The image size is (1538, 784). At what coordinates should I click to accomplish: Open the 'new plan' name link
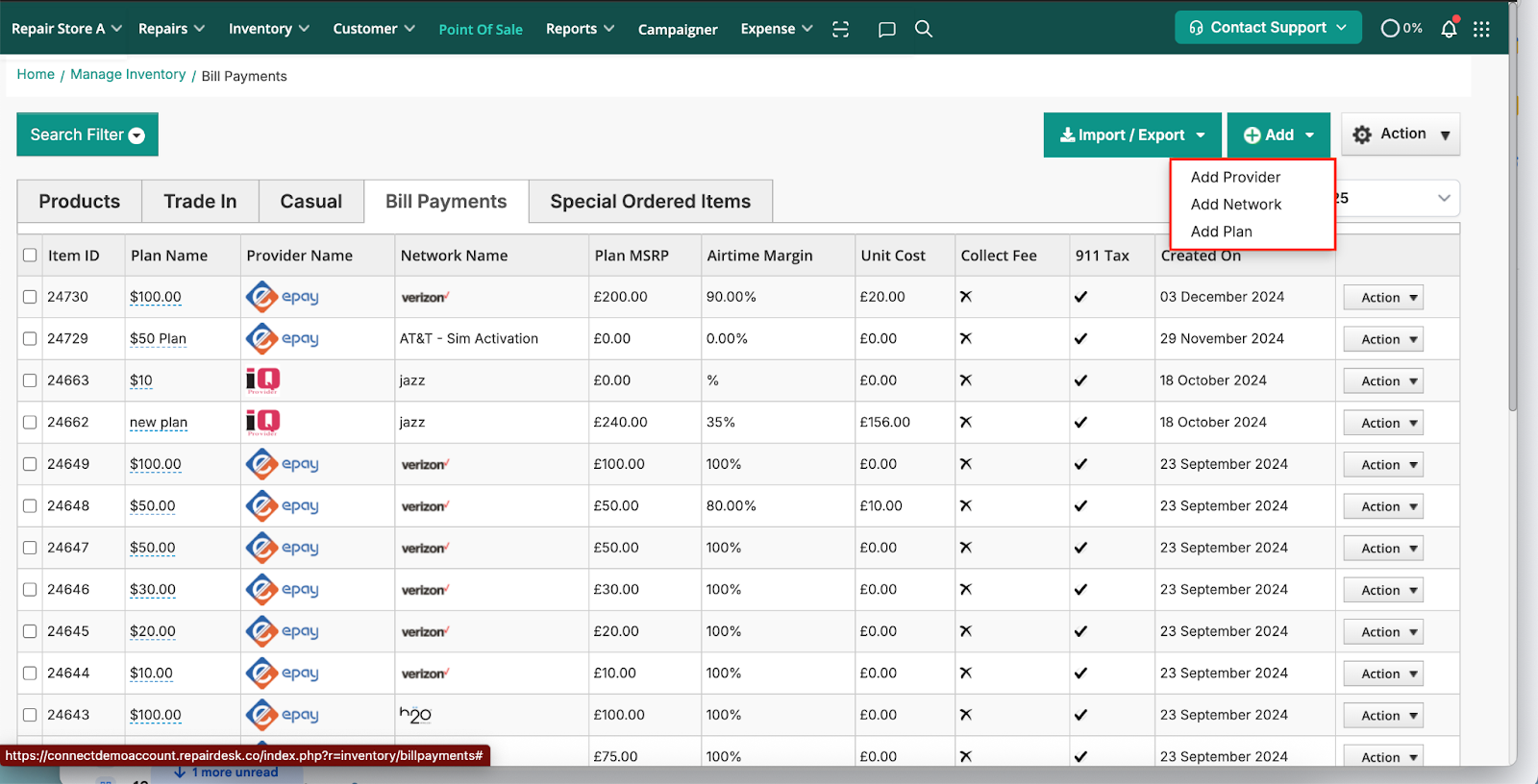click(x=159, y=423)
